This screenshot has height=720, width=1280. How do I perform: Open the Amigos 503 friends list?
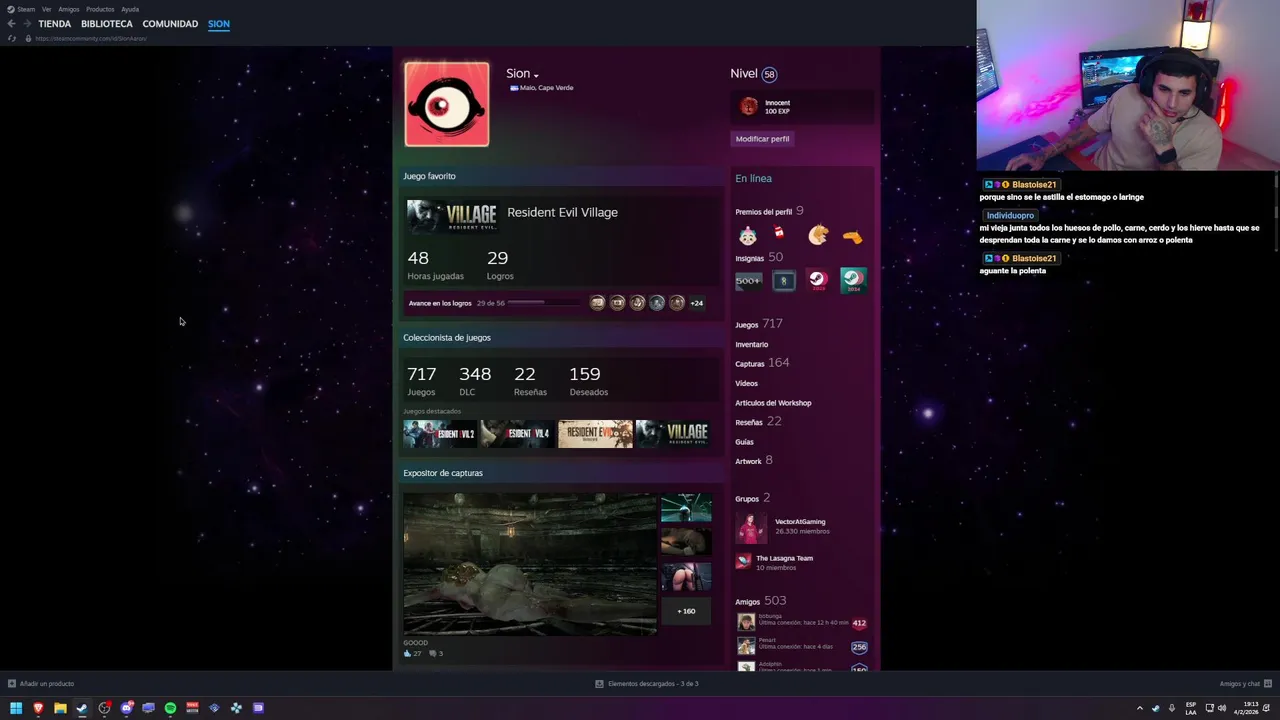pos(761,601)
